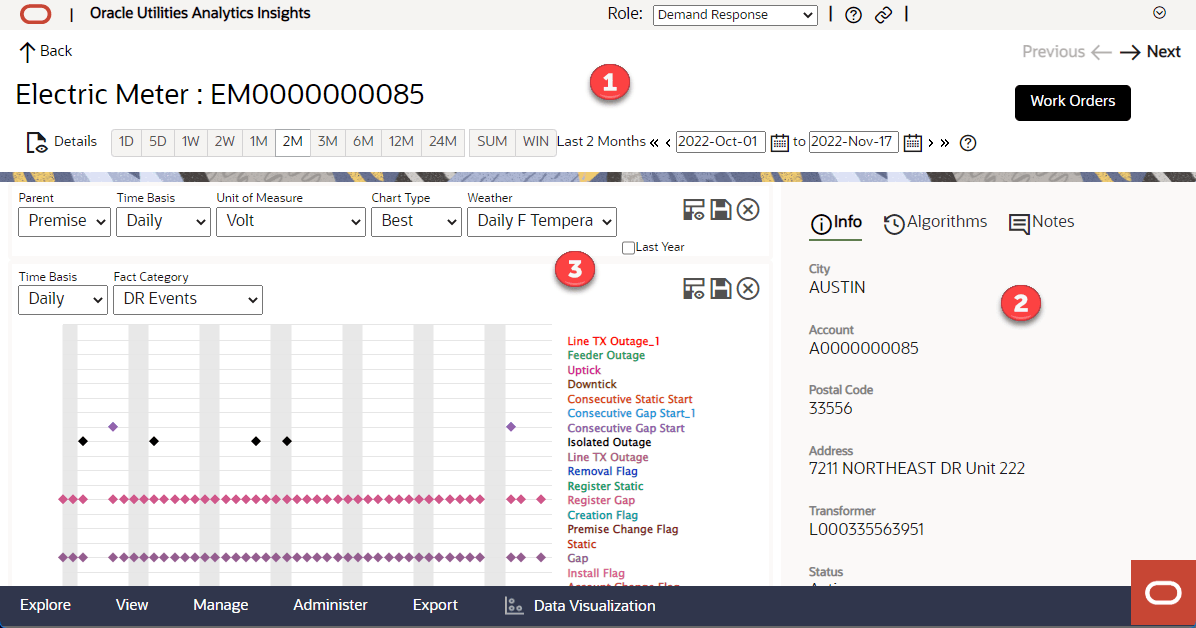The image size is (1196, 628).
Task: Close the DR Events chart panel
Action: tap(748, 288)
